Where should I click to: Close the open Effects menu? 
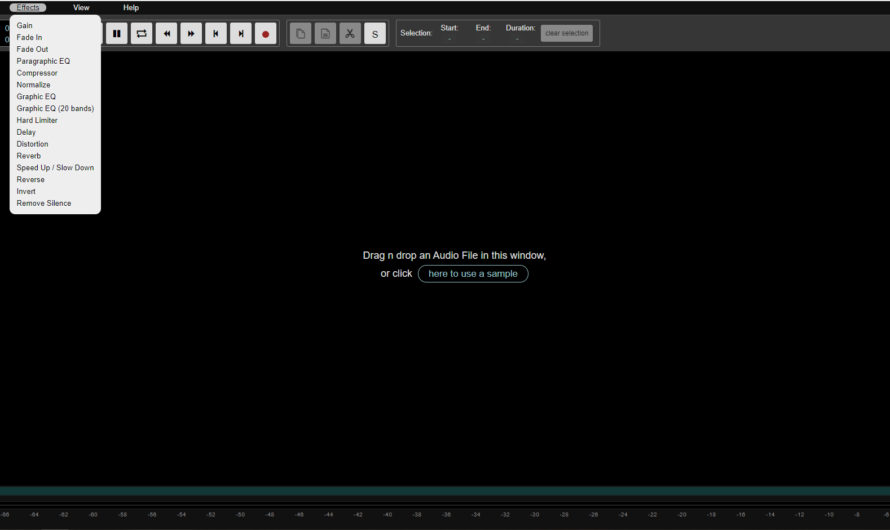click(x=28, y=7)
